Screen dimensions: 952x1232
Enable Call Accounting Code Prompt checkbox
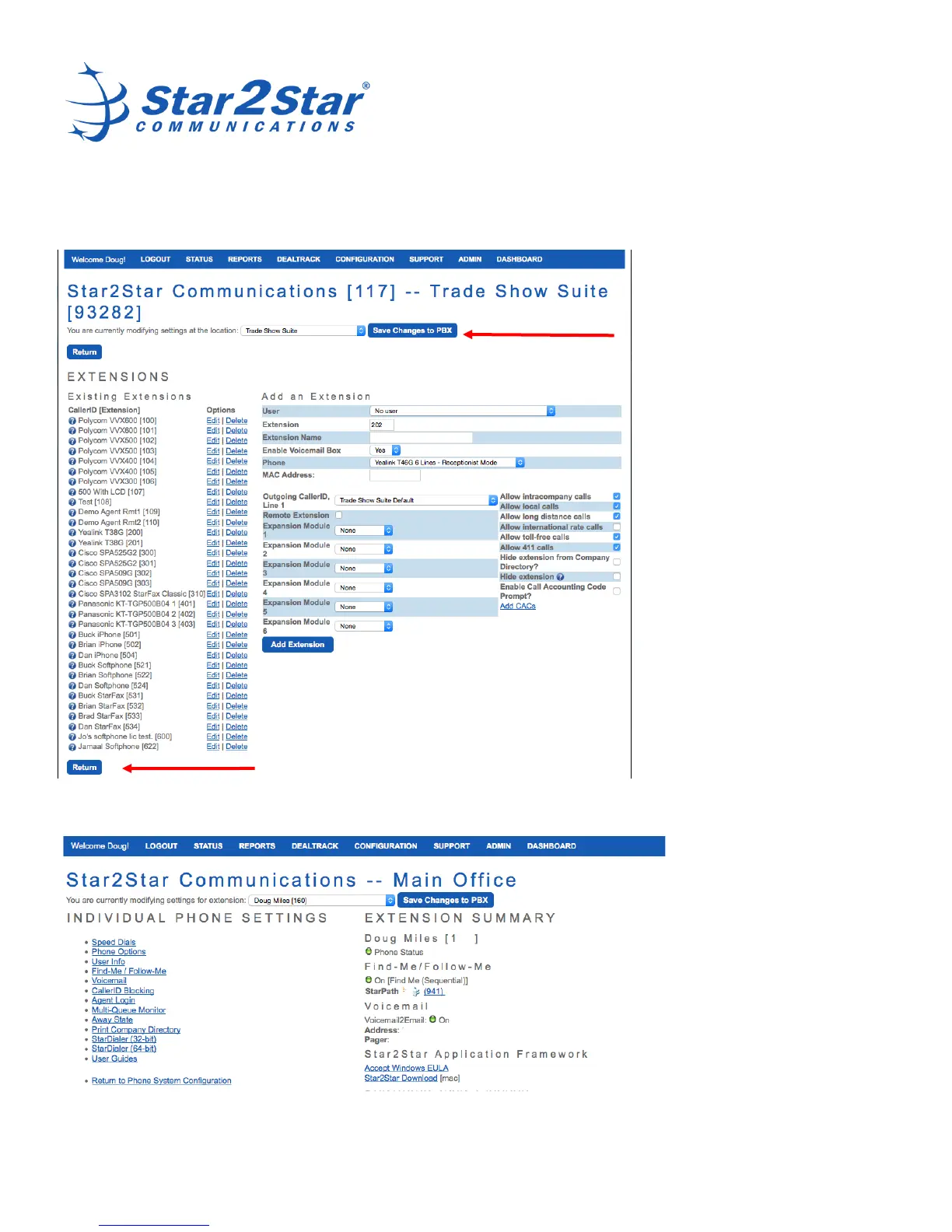[x=617, y=591]
